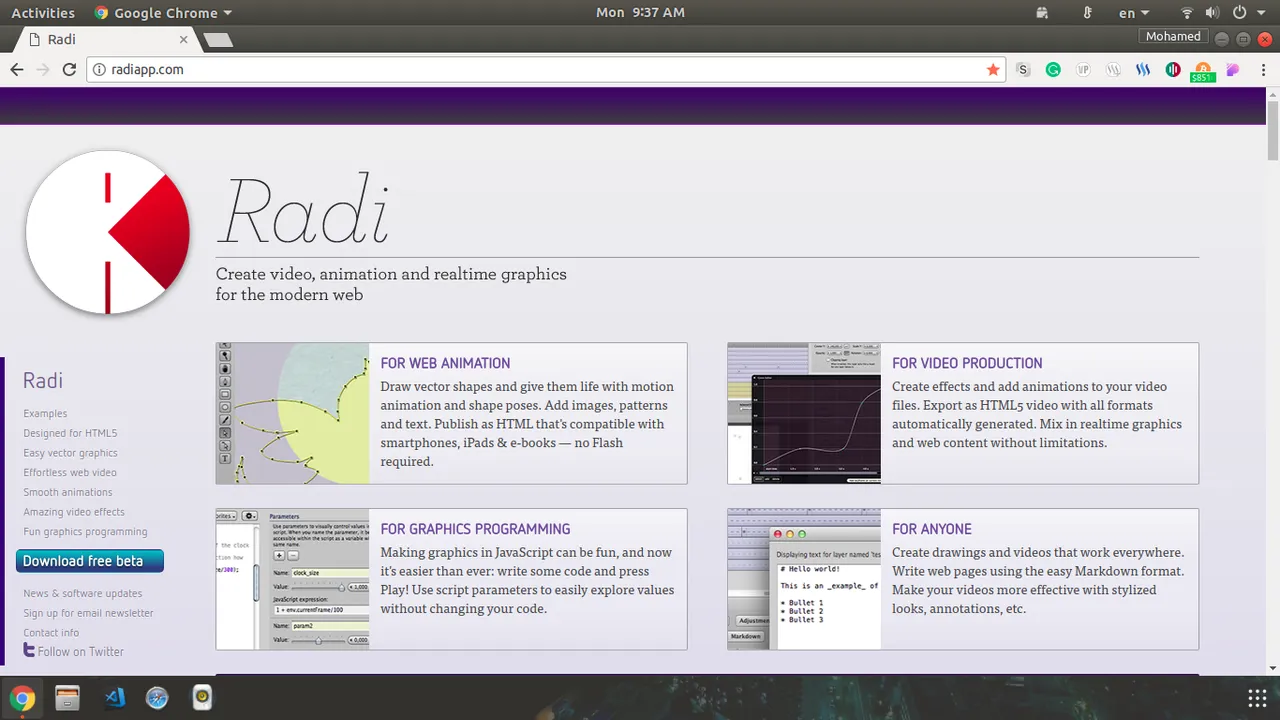Open the Designed for HTML5 link
Image resolution: width=1280 pixels, height=720 pixels.
tap(70, 433)
